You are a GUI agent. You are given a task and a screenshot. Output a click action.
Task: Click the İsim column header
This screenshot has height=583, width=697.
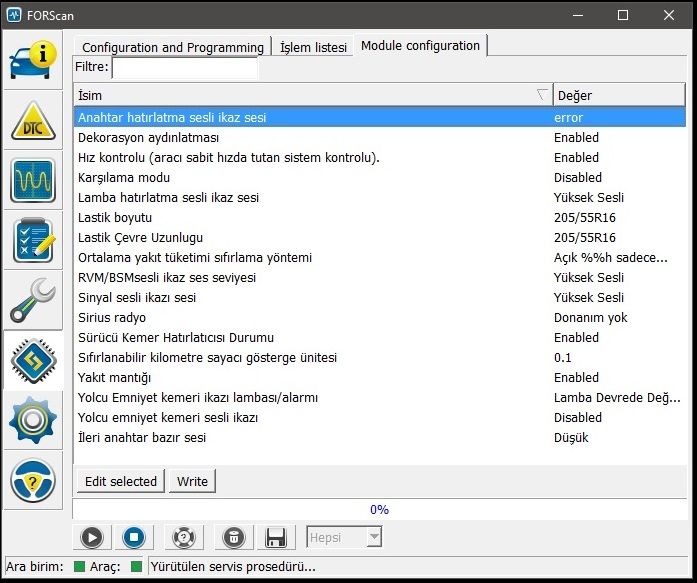(313, 95)
